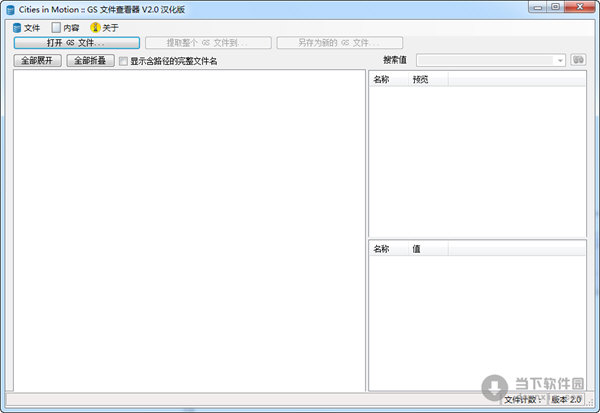Click the 名称 column header in the value list
Image resolution: width=600 pixels, height=413 pixels.
389,249
